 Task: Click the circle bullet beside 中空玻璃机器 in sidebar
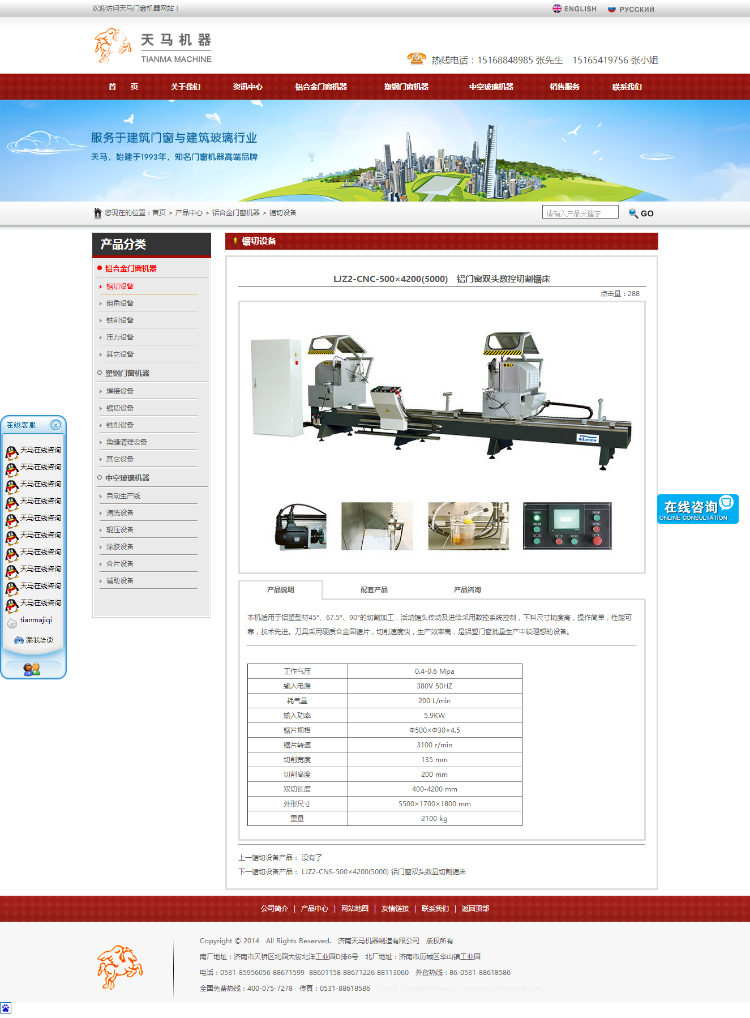99,477
